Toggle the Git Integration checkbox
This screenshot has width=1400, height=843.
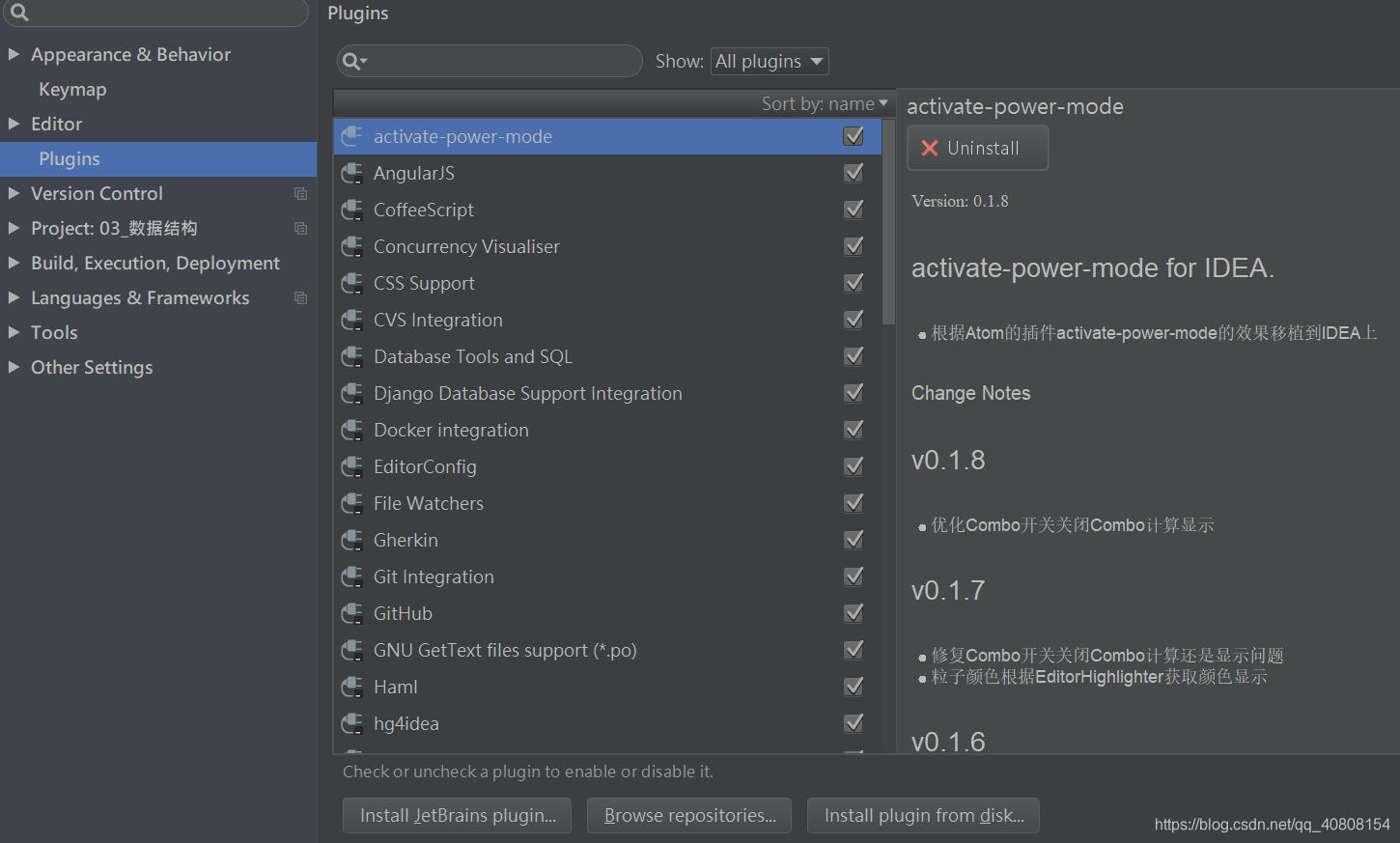tap(854, 576)
